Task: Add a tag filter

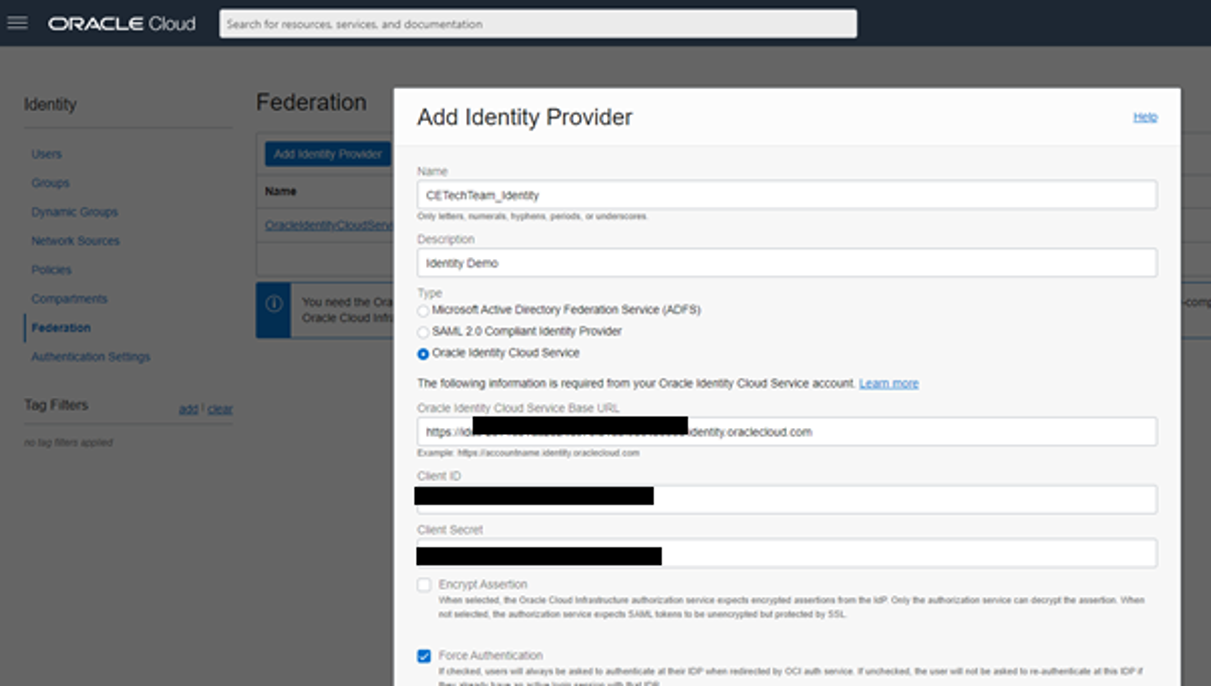Action: (189, 408)
